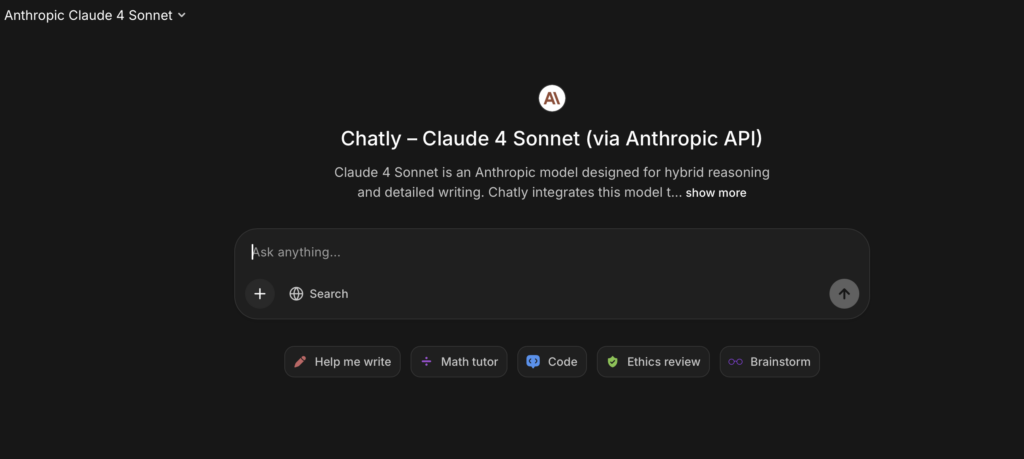The image size is (1024, 459).
Task: Click the chevron beside the model name
Action: tap(181, 15)
